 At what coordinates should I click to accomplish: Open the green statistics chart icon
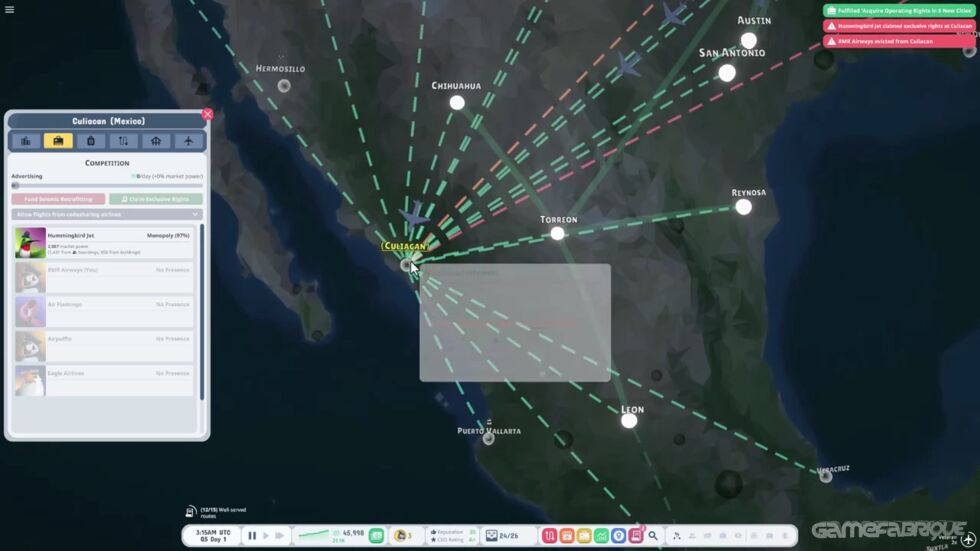[601, 535]
